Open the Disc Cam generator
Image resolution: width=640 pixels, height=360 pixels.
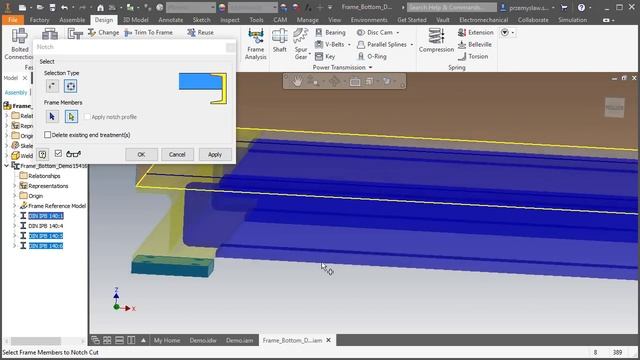(374, 32)
